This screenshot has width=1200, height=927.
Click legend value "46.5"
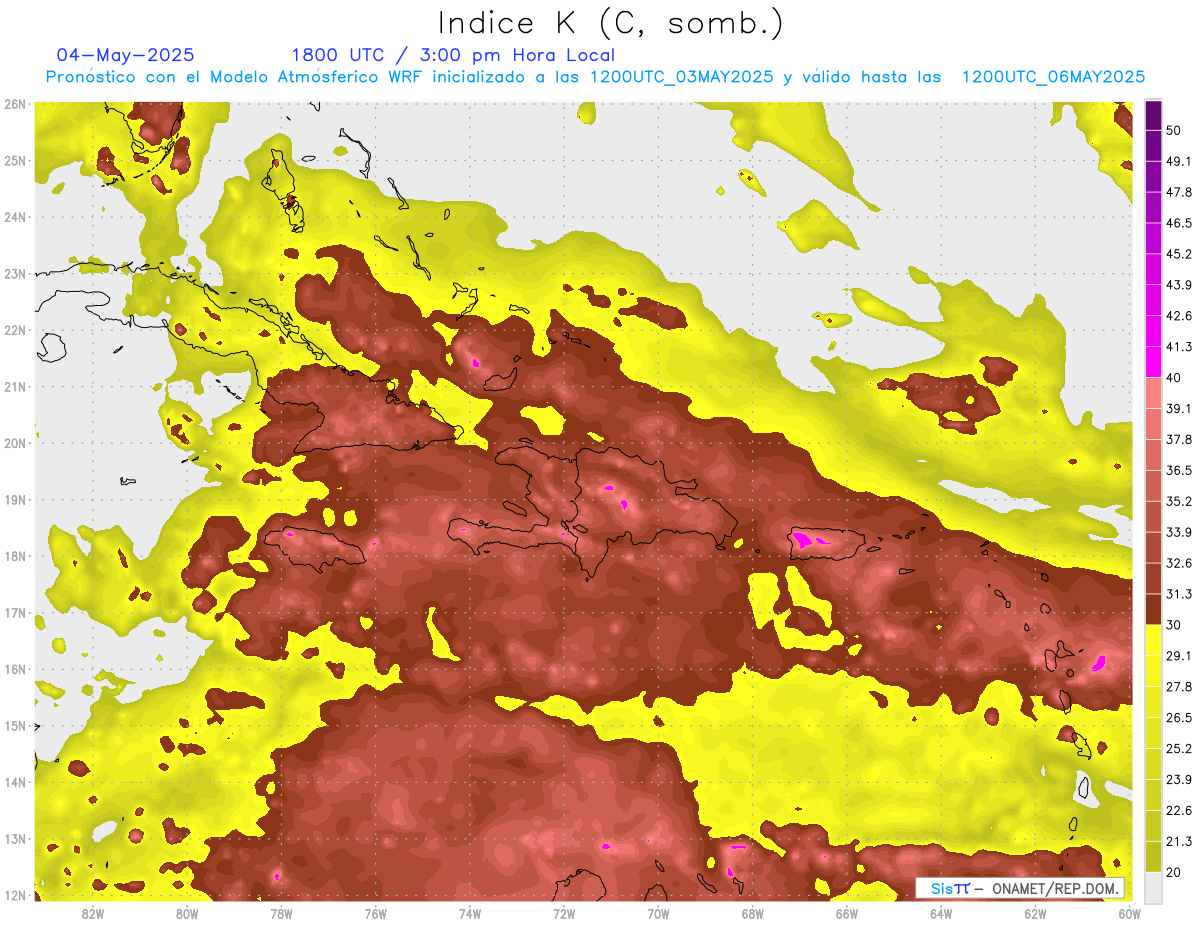[1179, 223]
